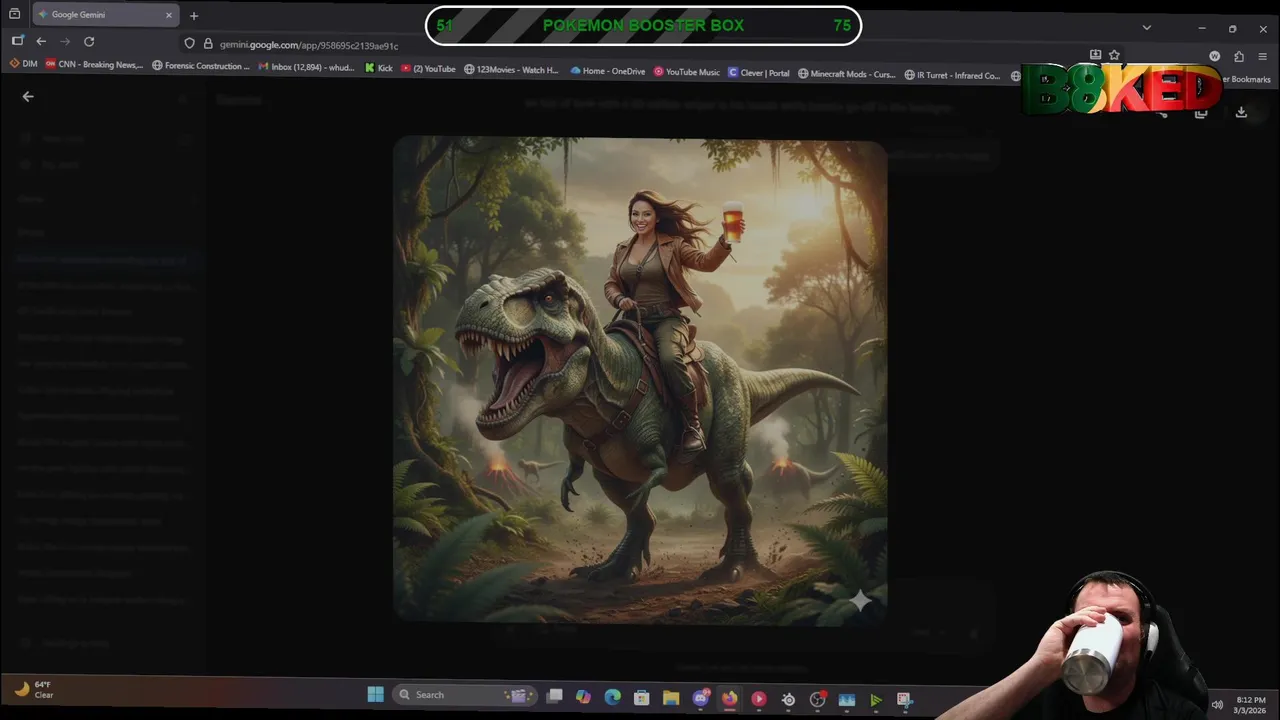Image resolution: width=1280 pixels, height=720 pixels.
Task: Click the install-app icon in address bar
Action: [1095, 55]
